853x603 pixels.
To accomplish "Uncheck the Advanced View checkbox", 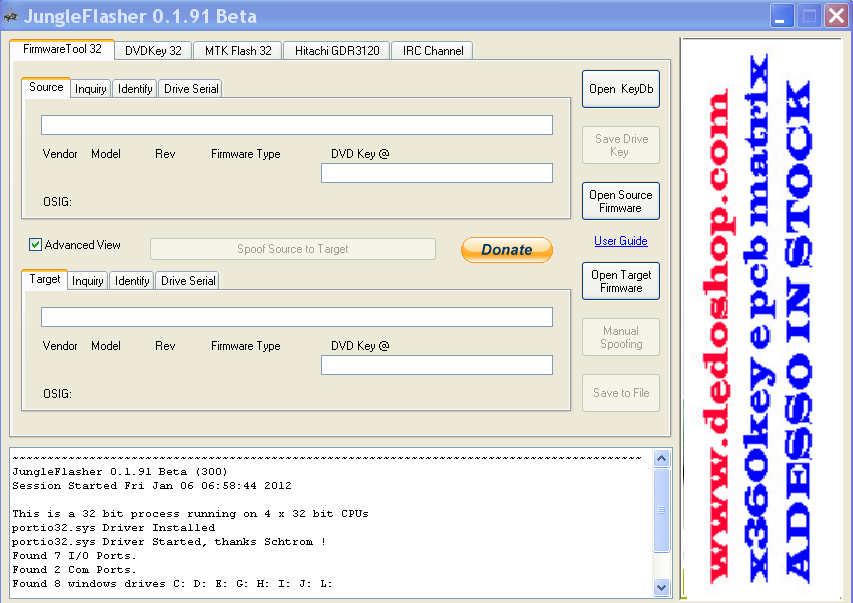I will pyautogui.click(x=36, y=245).
